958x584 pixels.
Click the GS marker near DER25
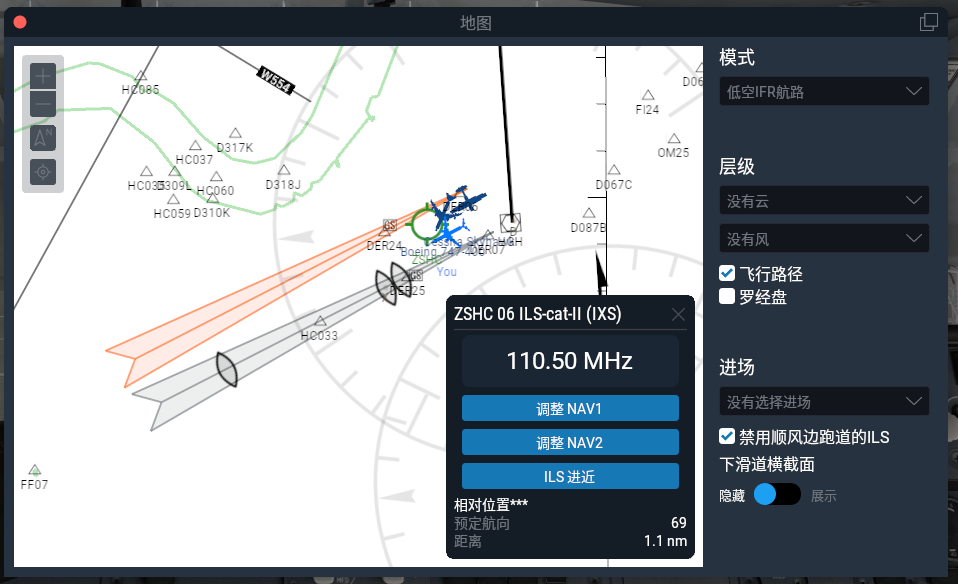[416, 276]
